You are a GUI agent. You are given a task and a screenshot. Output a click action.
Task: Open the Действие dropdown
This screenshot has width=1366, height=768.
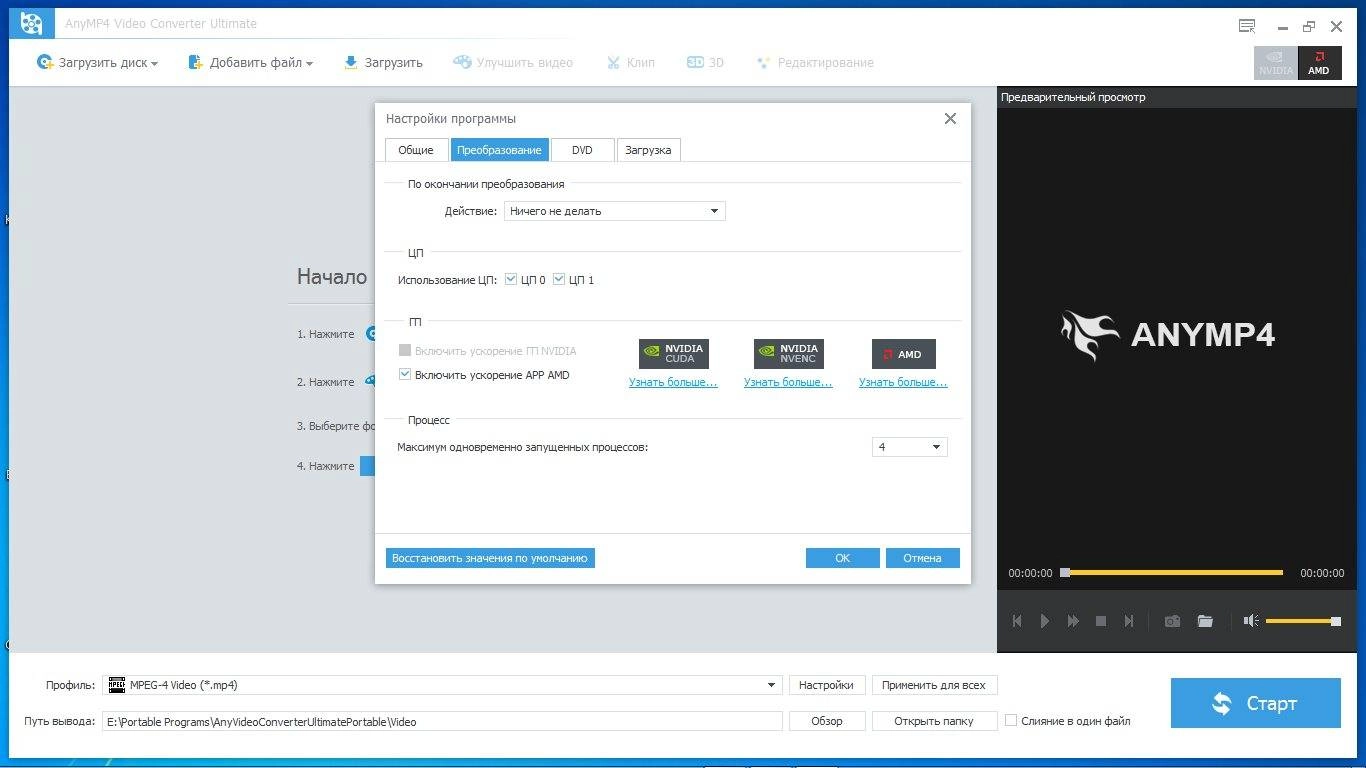[614, 211]
